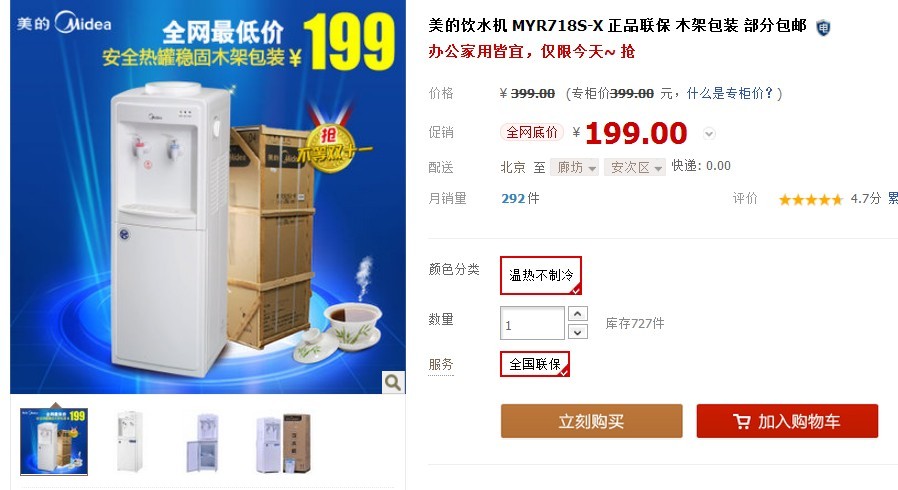Screen dimensions: 898x490
Task: Select the thumbnail with dispenser and box
Action: pos(283,442)
